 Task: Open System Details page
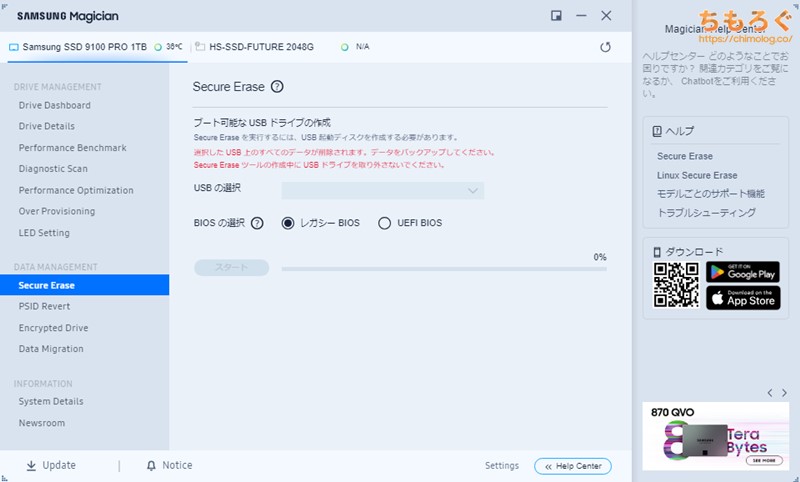(51, 401)
